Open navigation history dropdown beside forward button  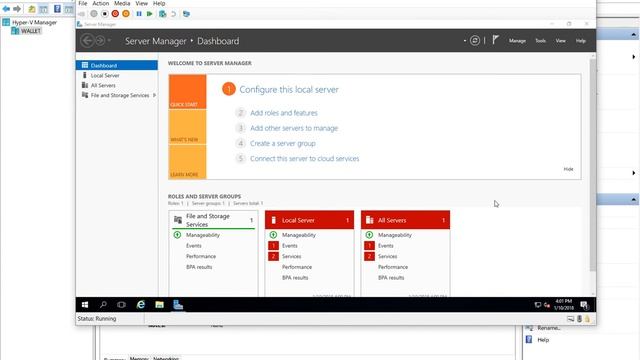click(x=109, y=41)
